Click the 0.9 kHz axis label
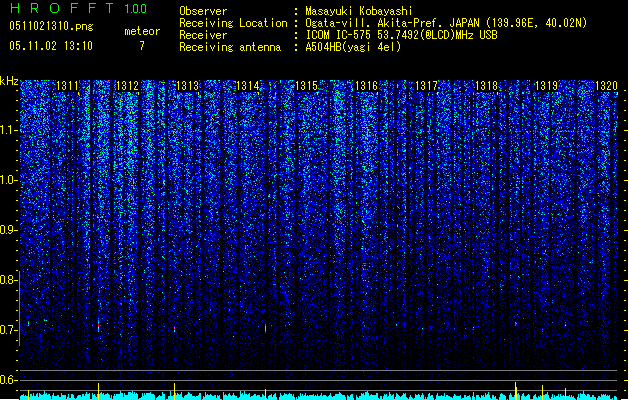The height and width of the screenshot is (400, 629). [x=8, y=230]
